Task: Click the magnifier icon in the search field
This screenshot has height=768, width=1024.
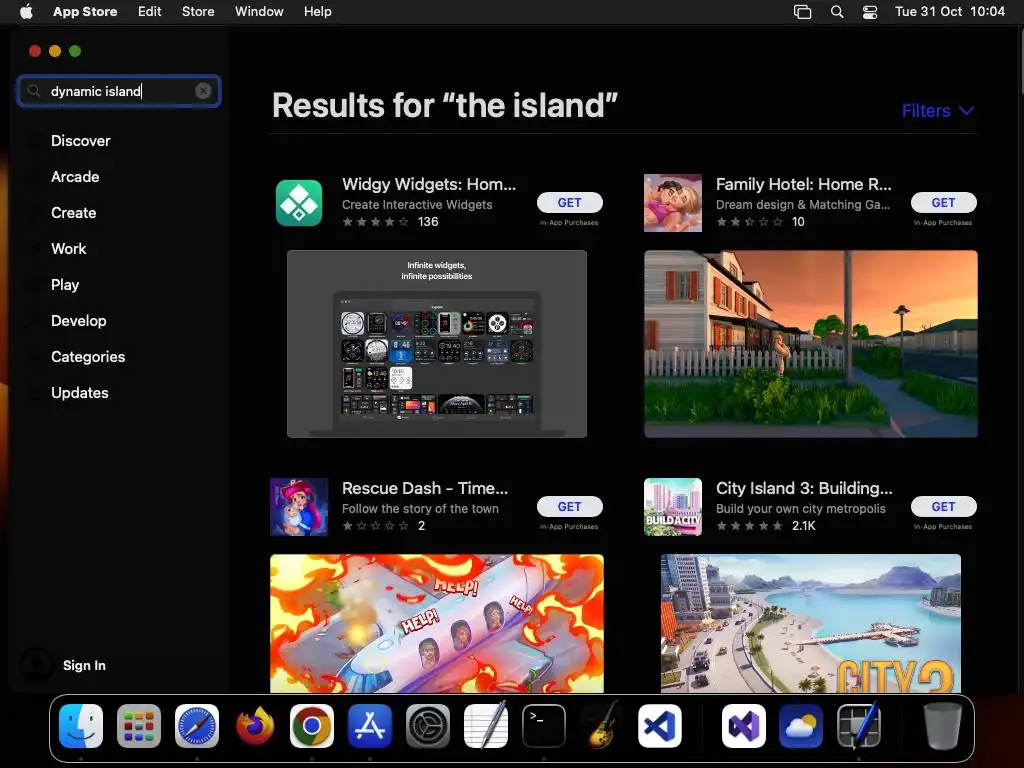Action: (x=34, y=91)
